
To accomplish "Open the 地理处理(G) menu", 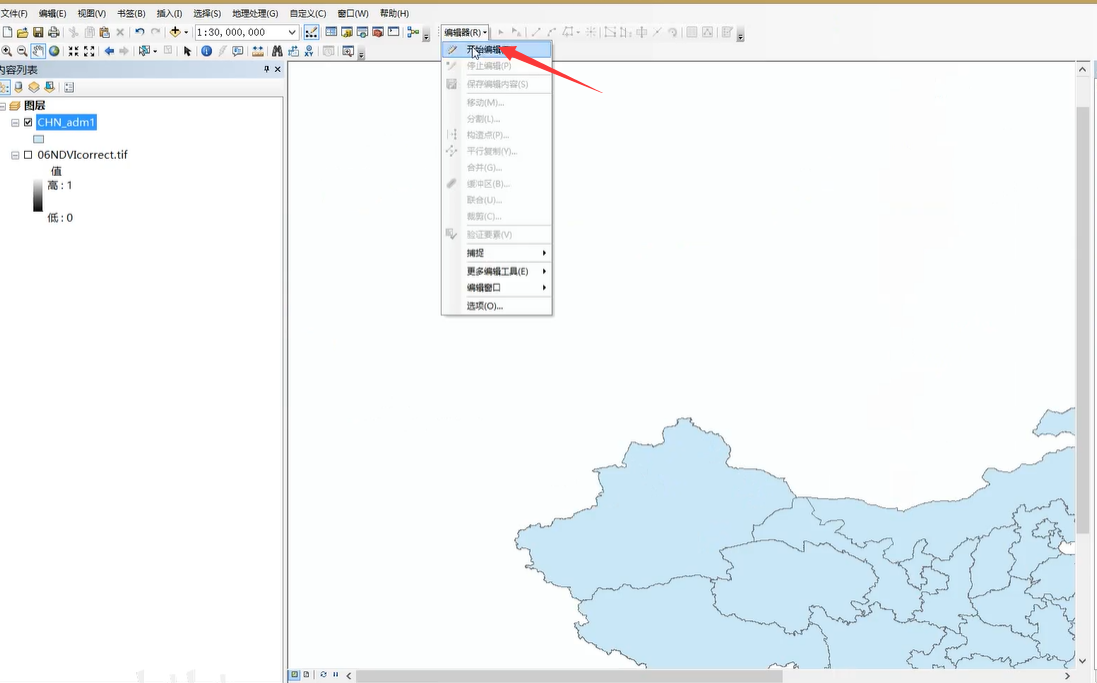I will 255,13.
